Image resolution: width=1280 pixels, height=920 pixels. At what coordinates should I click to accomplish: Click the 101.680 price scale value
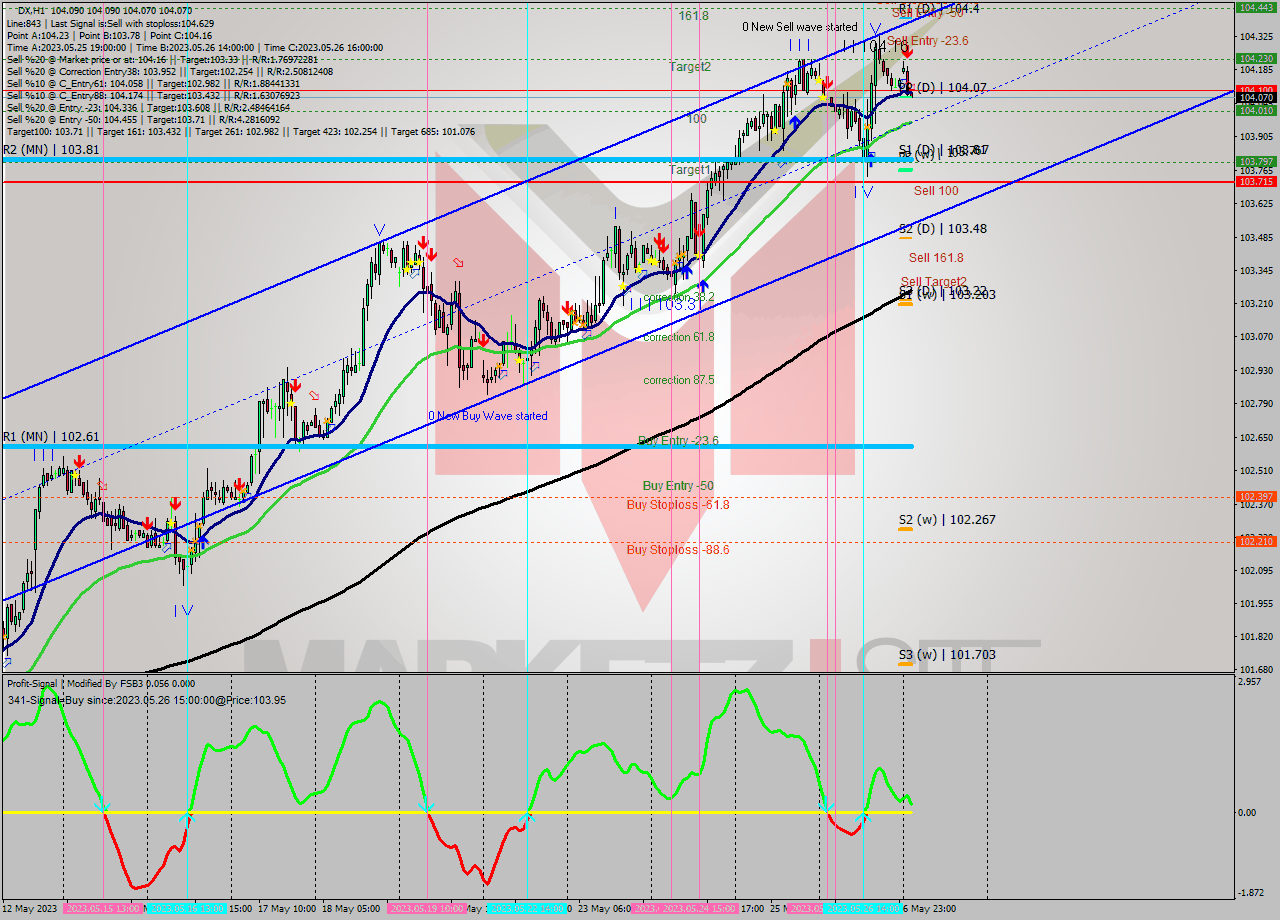point(1256,669)
